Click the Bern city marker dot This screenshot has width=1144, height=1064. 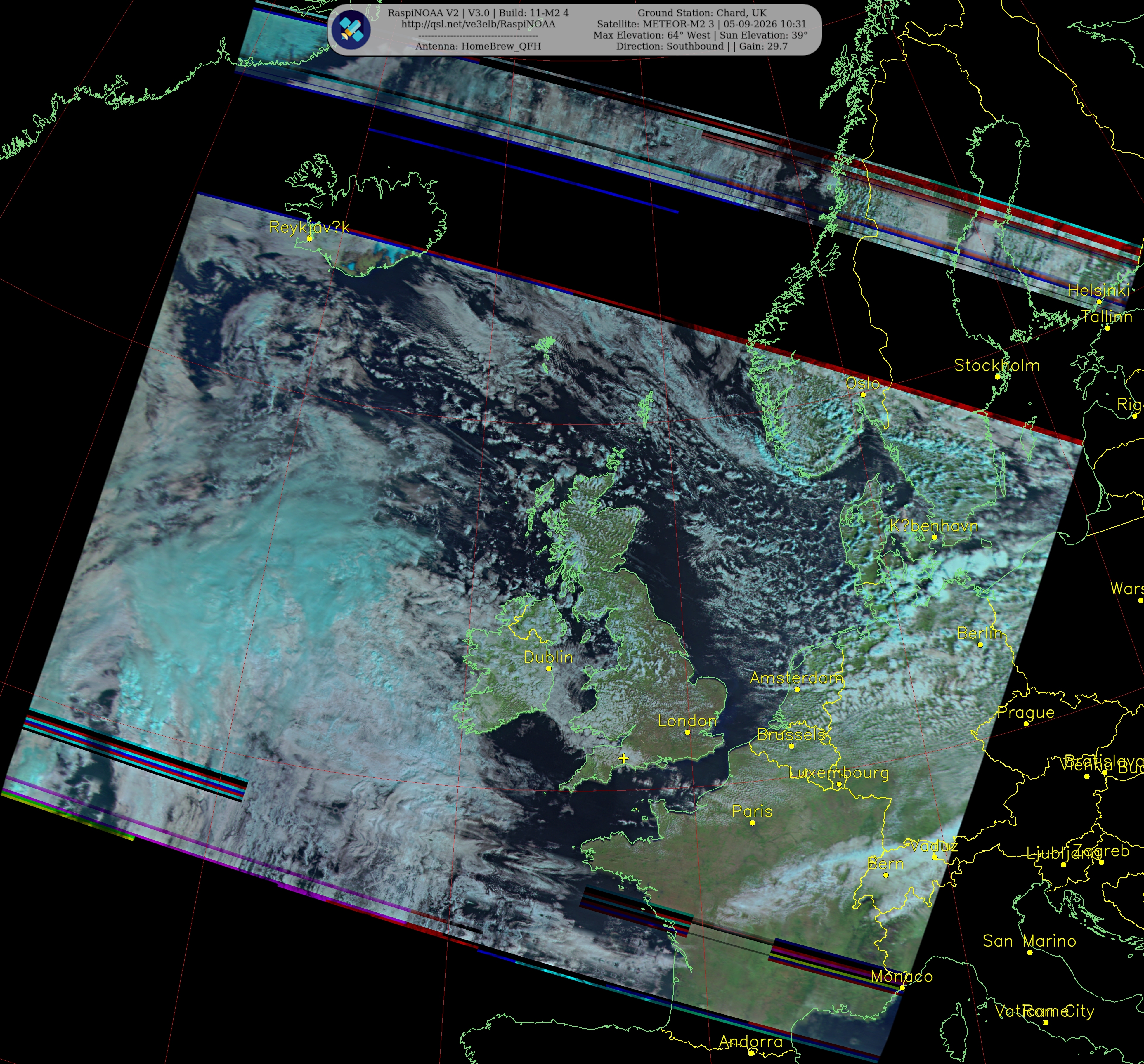point(886,875)
